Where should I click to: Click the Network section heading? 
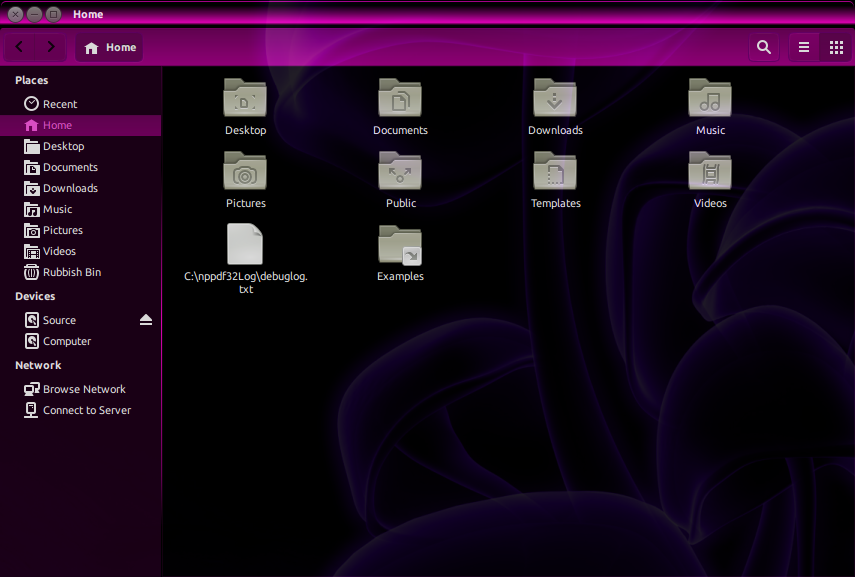[x=38, y=365]
